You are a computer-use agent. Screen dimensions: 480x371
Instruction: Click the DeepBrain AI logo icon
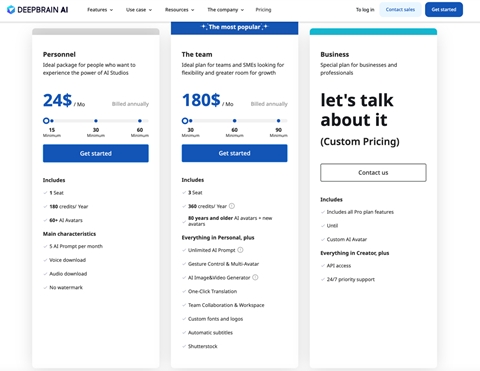pyautogui.click(x=11, y=10)
